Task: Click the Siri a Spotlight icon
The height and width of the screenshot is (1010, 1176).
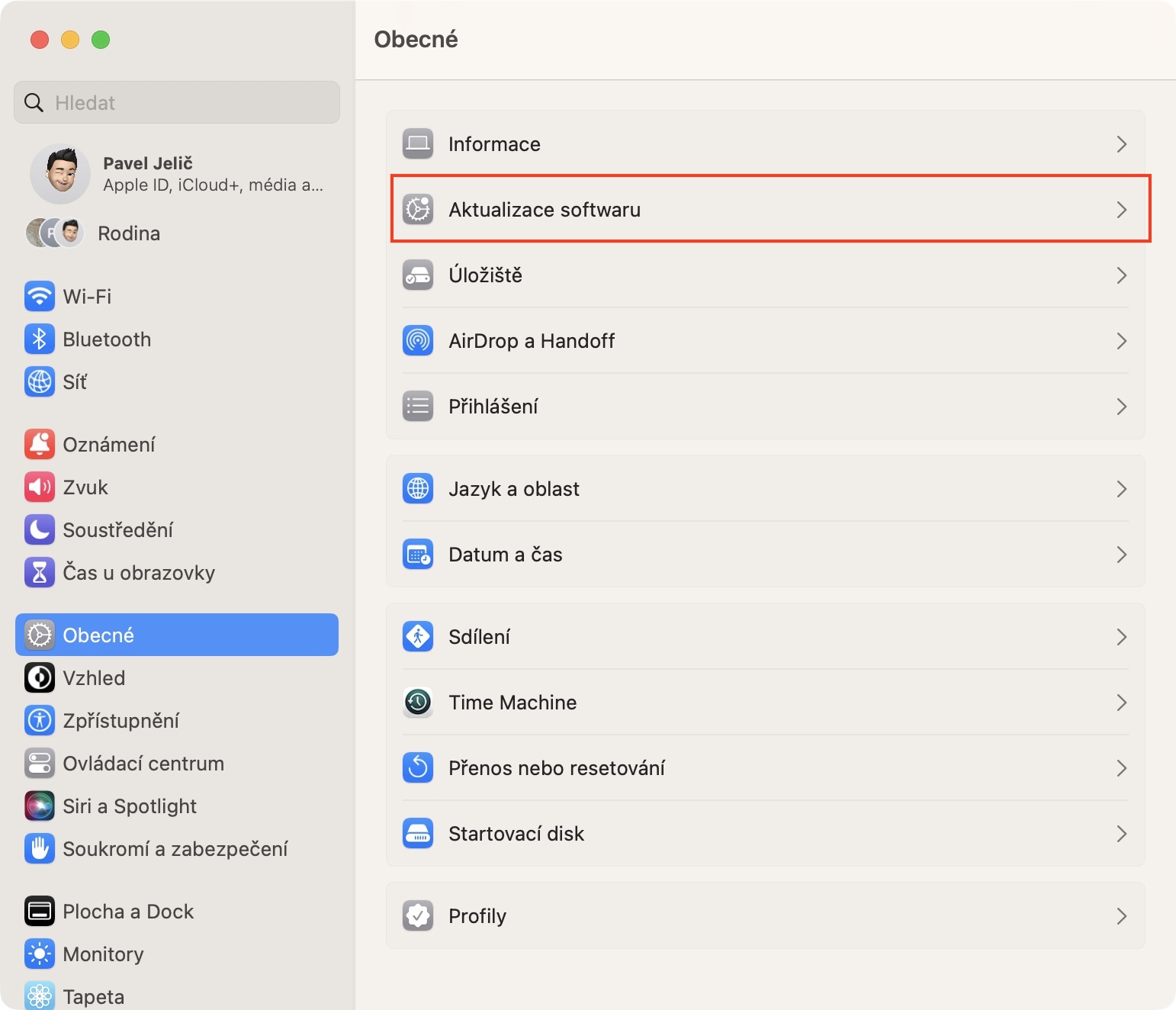Action: click(40, 806)
